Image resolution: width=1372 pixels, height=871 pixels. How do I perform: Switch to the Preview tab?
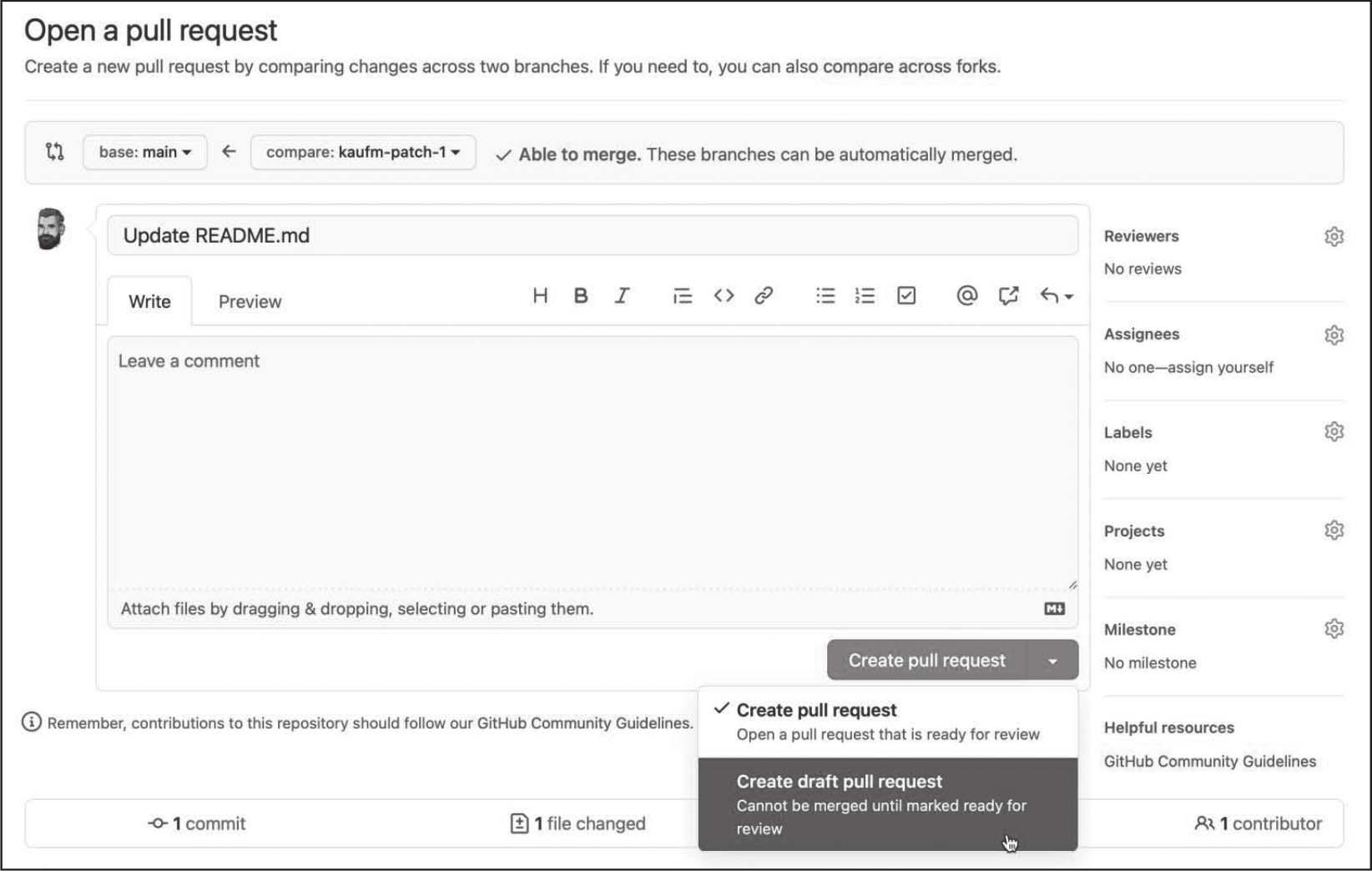250,302
